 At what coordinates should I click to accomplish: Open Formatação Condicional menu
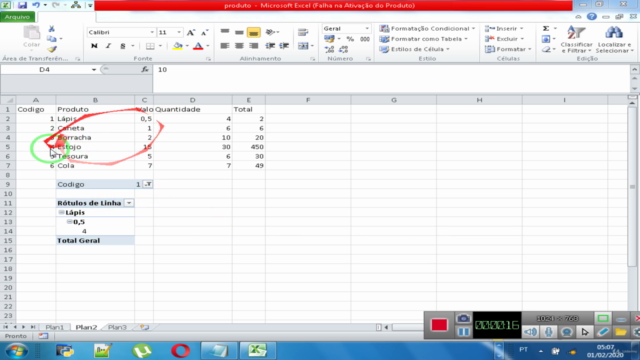[427, 29]
